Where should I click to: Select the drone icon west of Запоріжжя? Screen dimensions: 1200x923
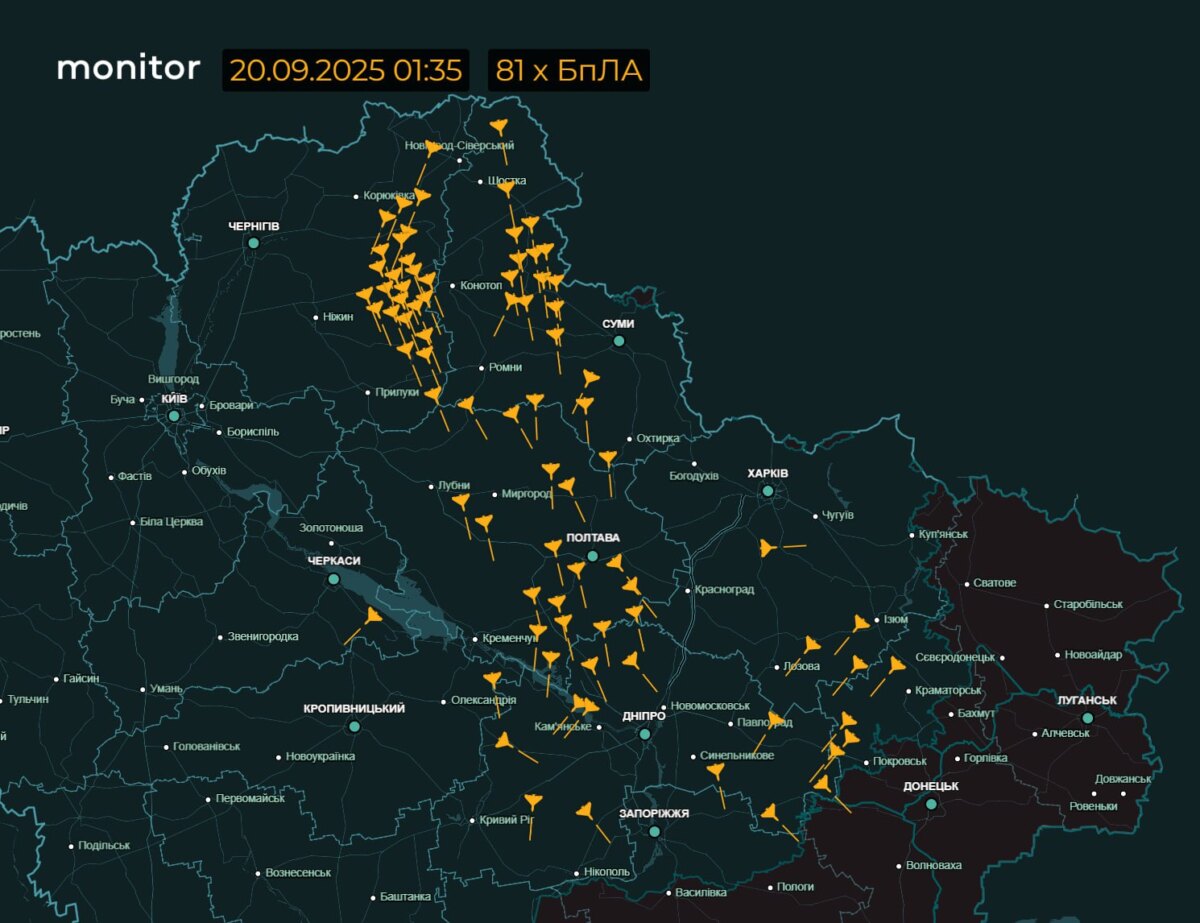[x=585, y=811]
